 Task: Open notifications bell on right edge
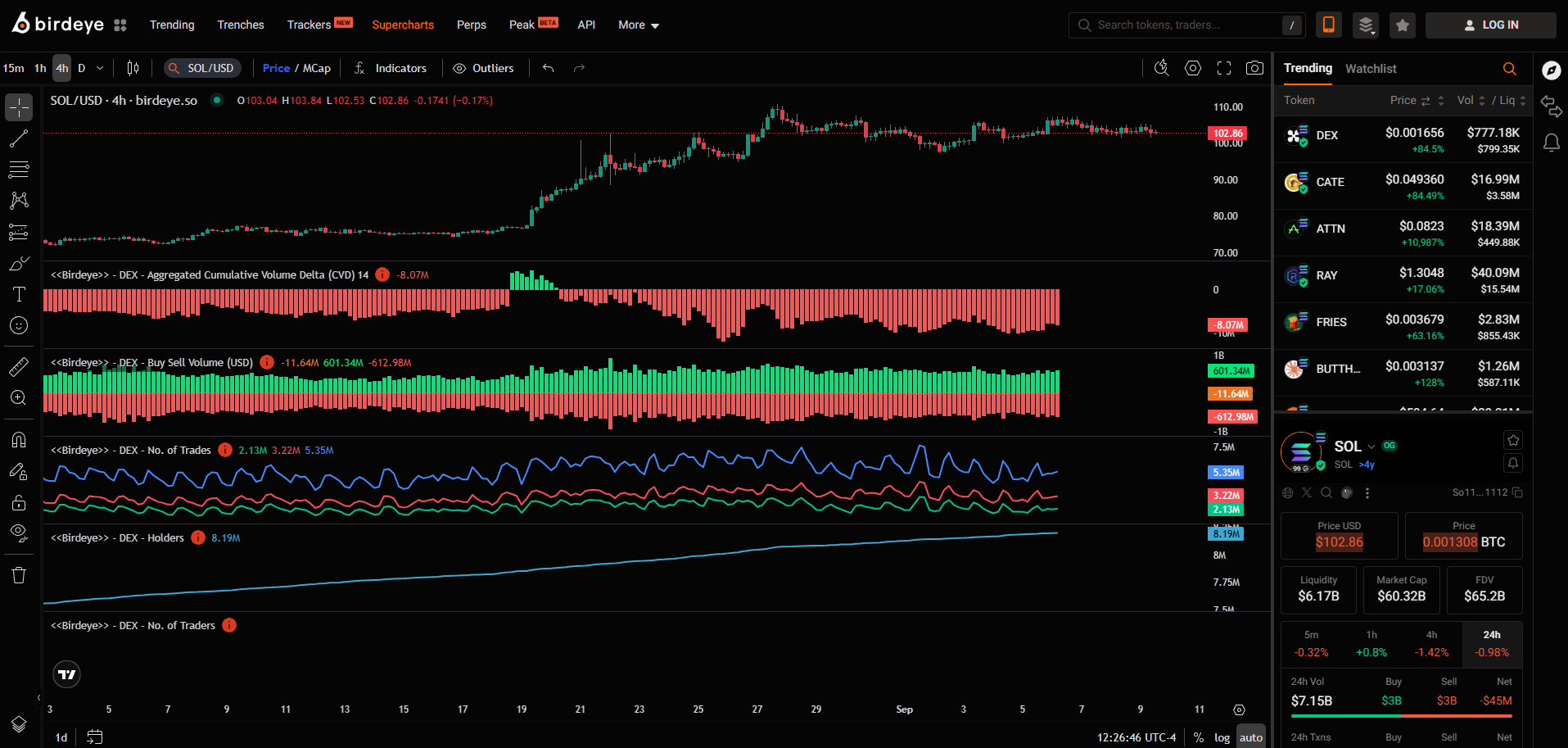[1552, 143]
